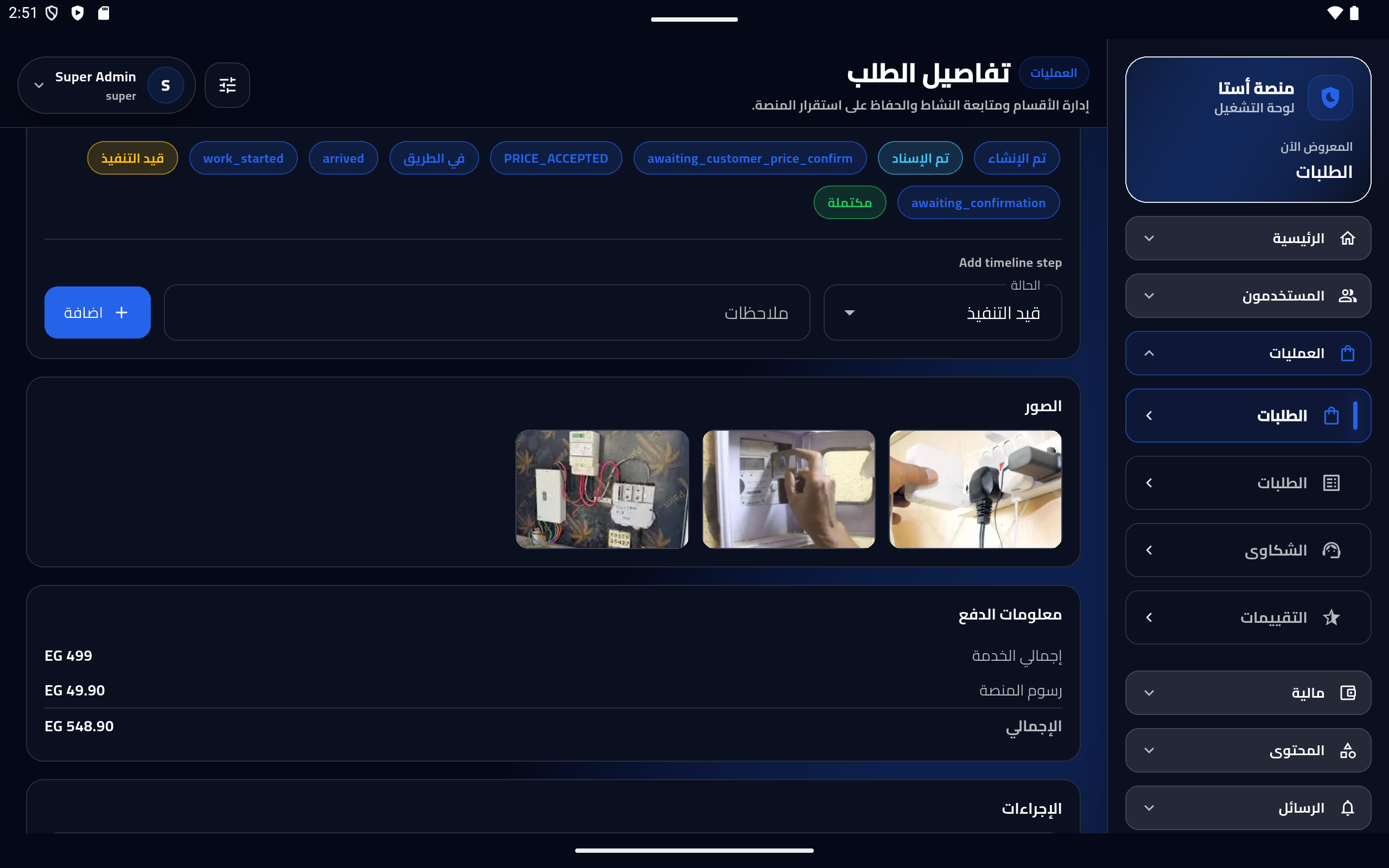Open the active الطلبات menu item
This screenshot has height=868, width=1389.
(x=1248, y=416)
